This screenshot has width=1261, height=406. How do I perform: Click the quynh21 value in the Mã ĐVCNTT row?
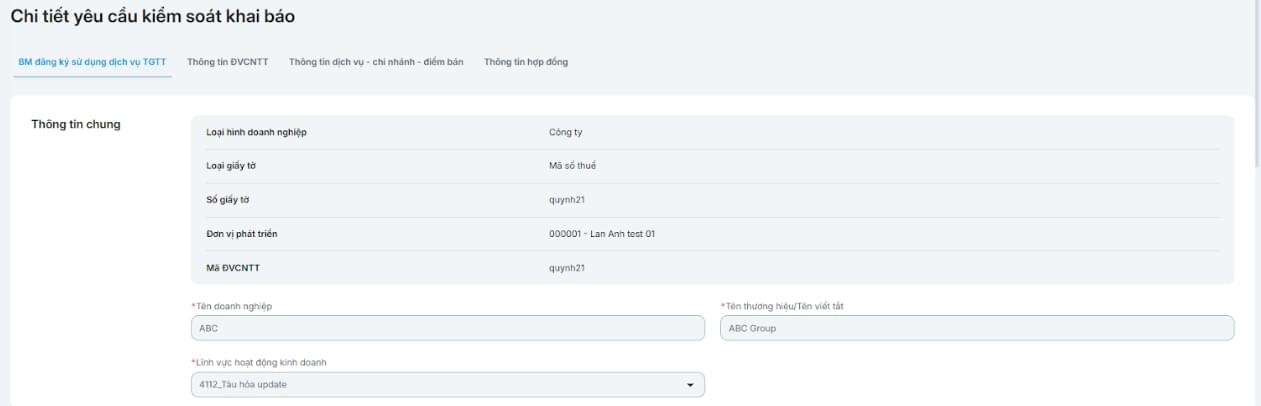(567, 268)
